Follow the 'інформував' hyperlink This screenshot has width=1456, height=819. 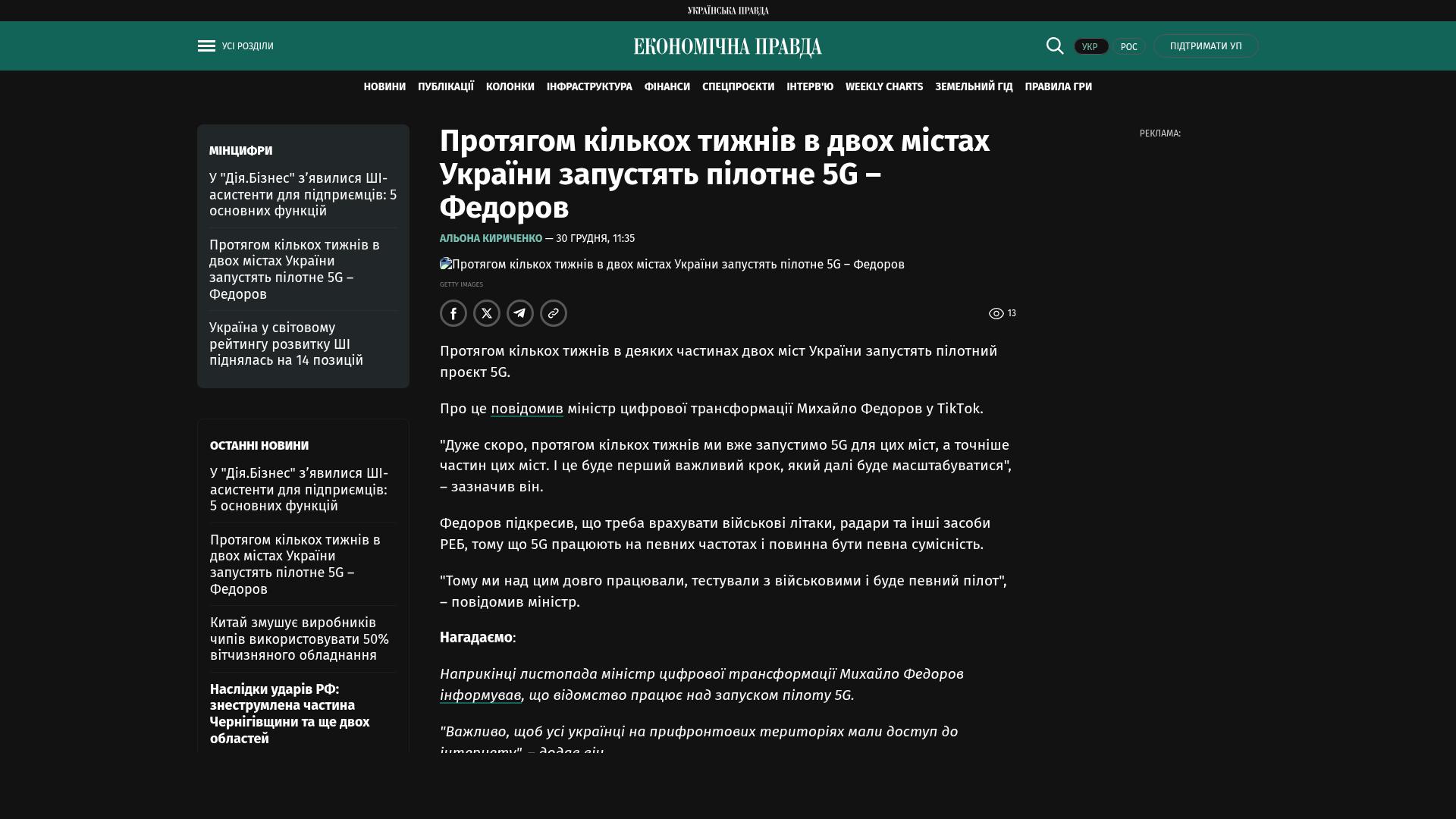coord(480,695)
